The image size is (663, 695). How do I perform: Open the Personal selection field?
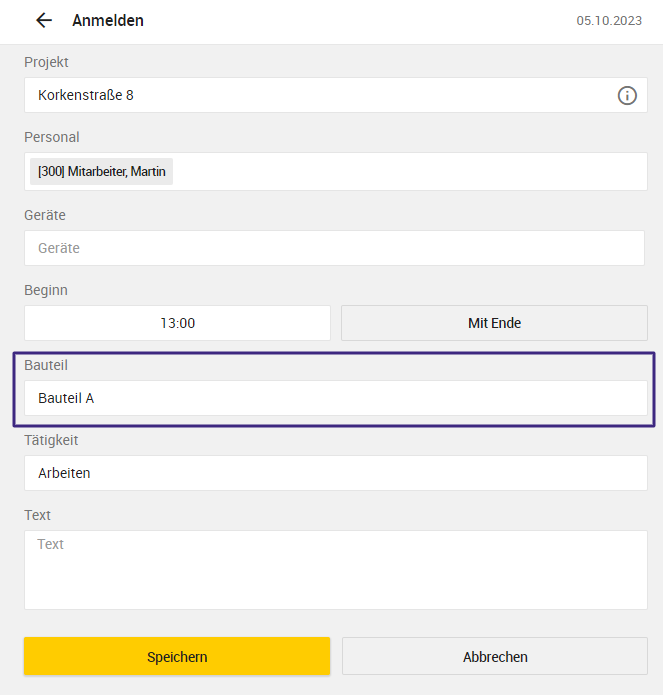(335, 172)
